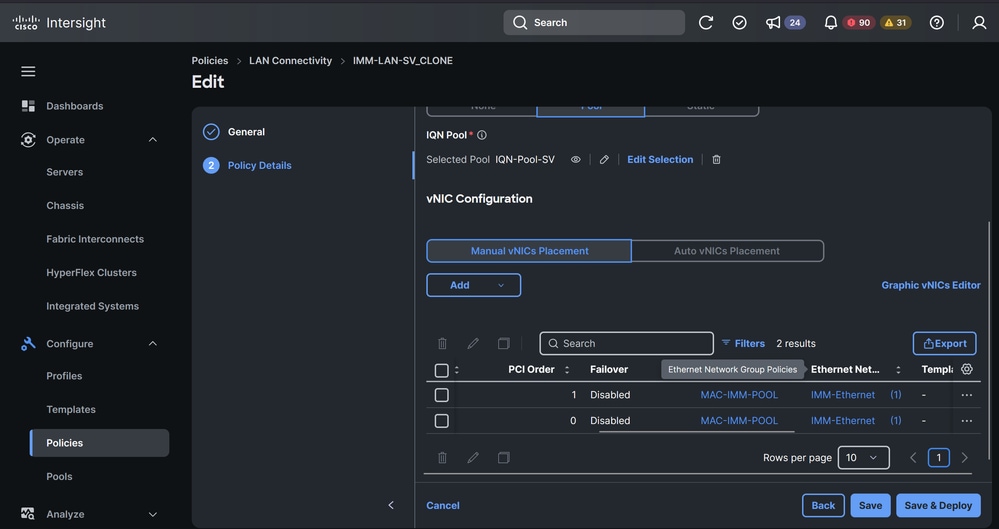This screenshot has width=999, height=529.
Task: Click Edit Selection link
Action: coord(660,160)
